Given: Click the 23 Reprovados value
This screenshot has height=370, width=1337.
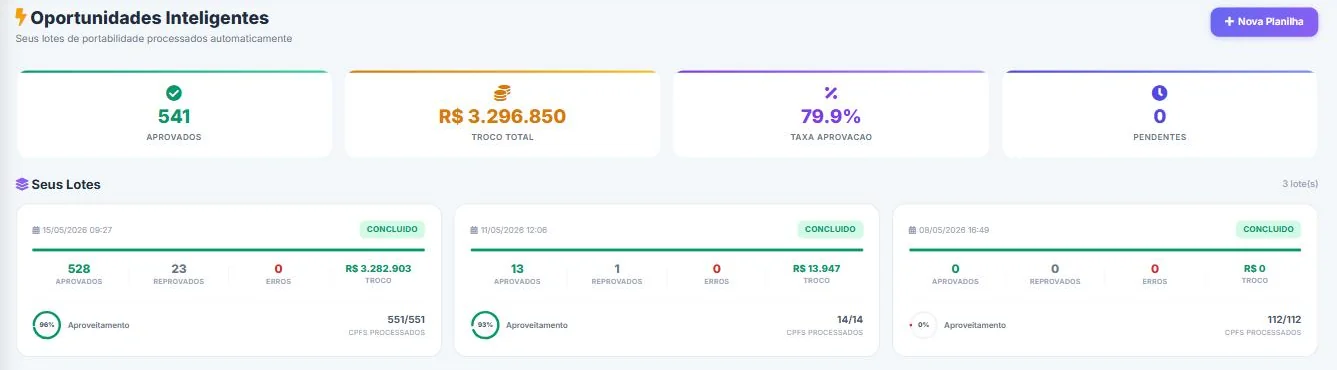Looking at the screenshot, I should coord(179,268).
